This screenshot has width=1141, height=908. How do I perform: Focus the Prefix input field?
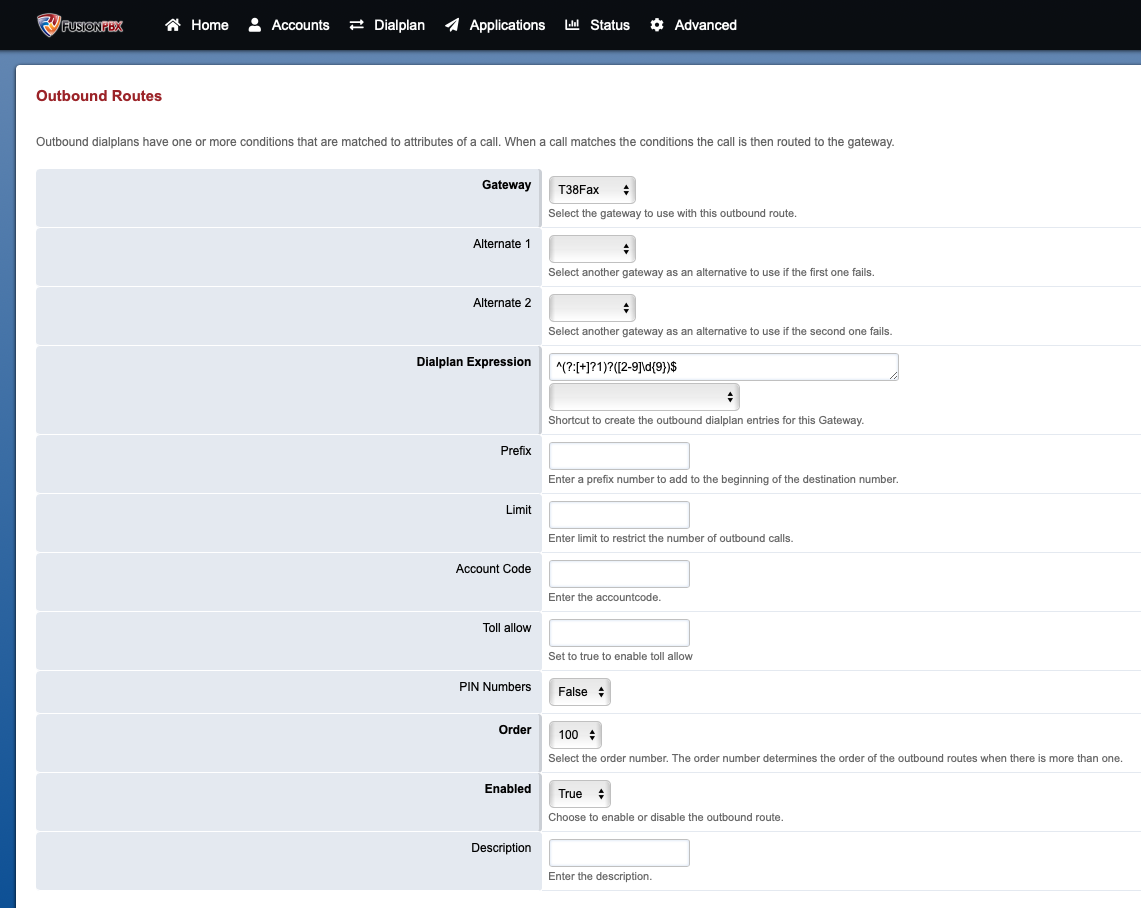(x=619, y=456)
